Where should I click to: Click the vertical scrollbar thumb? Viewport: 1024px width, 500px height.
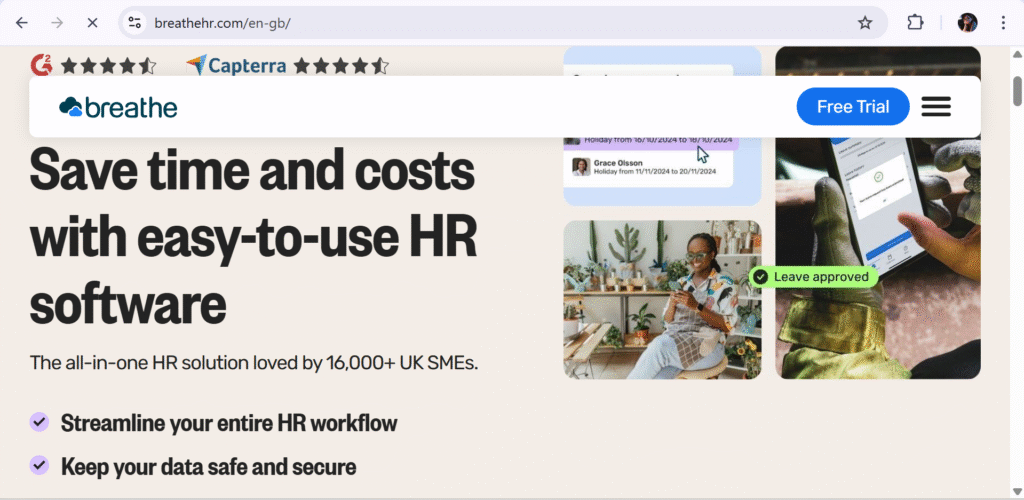(1017, 91)
